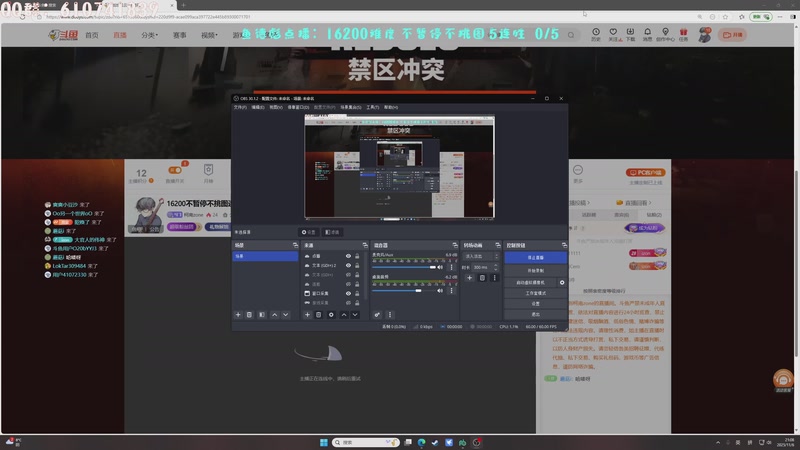Add a new scene in OBS Scenes panel

tap(238, 315)
